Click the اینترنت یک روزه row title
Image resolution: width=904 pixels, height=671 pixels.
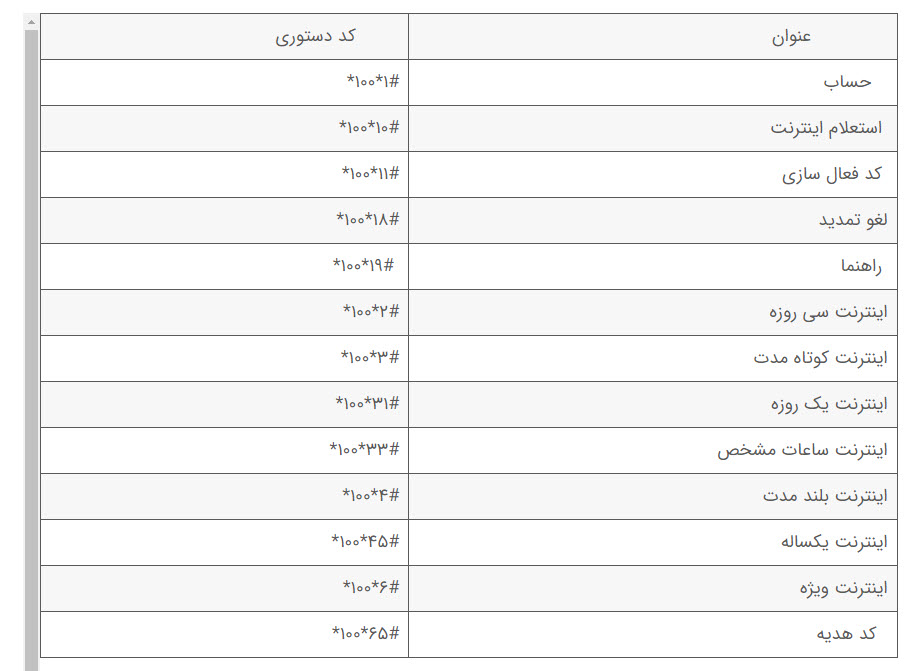828,404
